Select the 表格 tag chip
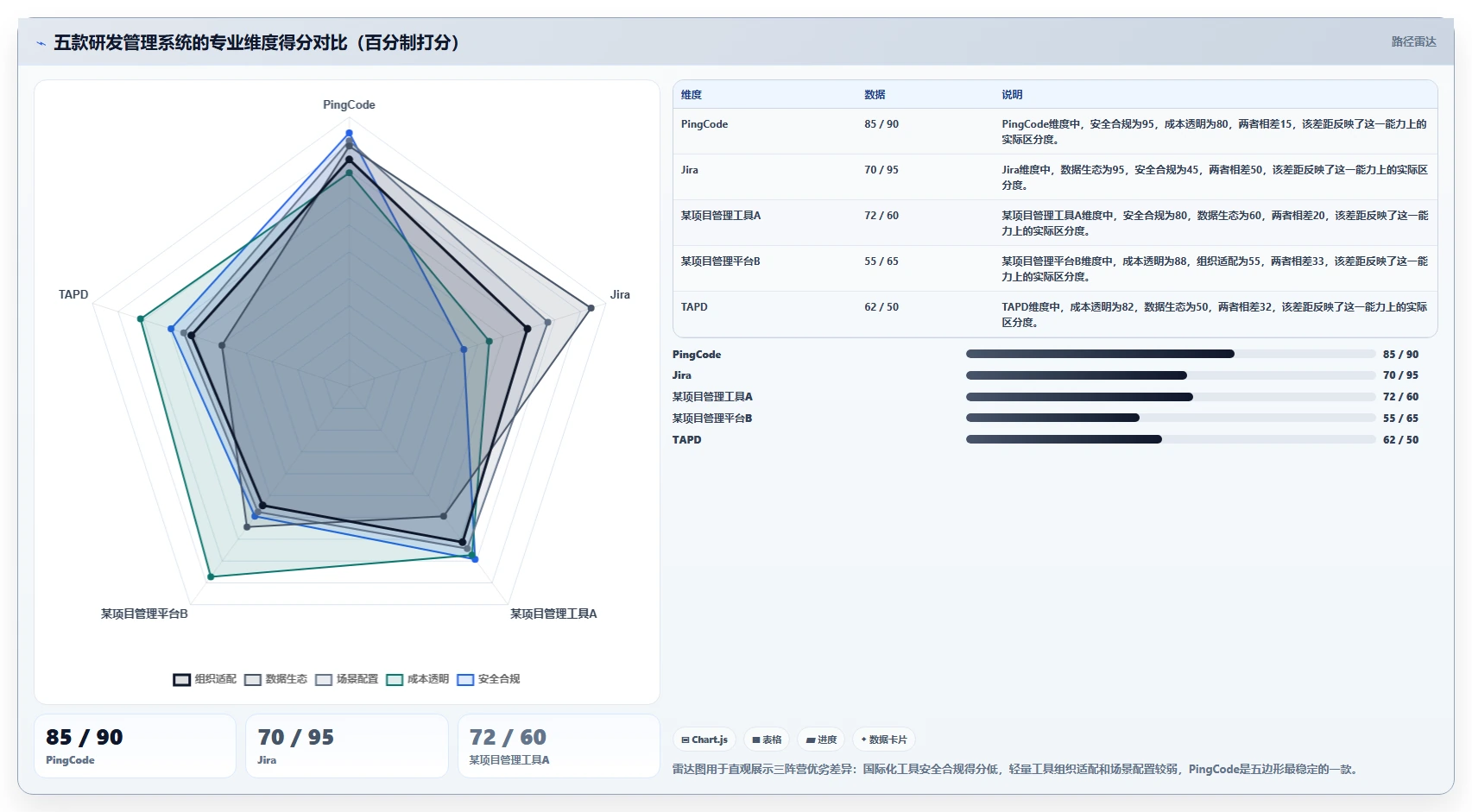This screenshot has height=812, width=1472. [x=767, y=740]
